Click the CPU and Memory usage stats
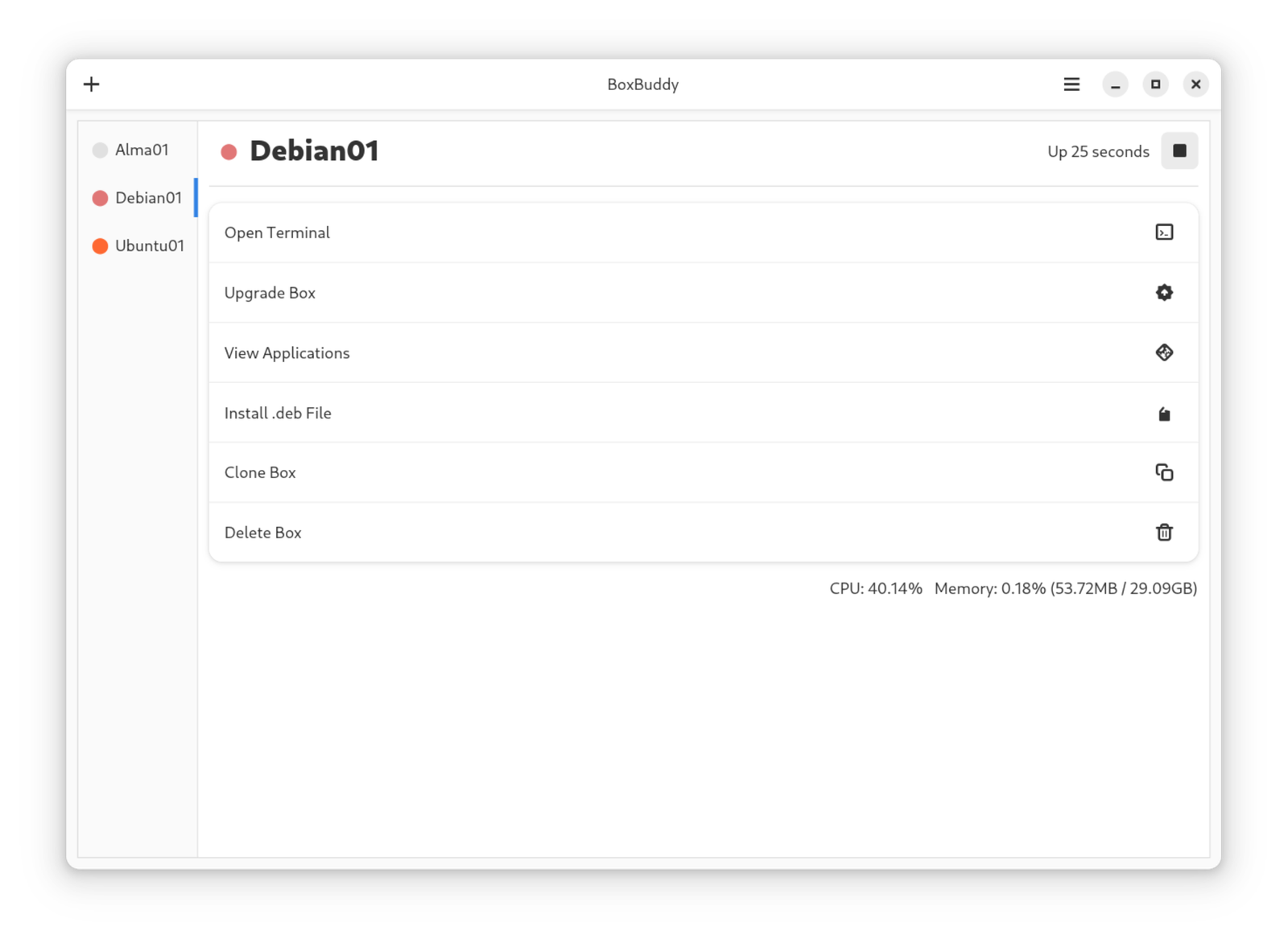This screenshot has height=943, width=1288. [1010, 588]
